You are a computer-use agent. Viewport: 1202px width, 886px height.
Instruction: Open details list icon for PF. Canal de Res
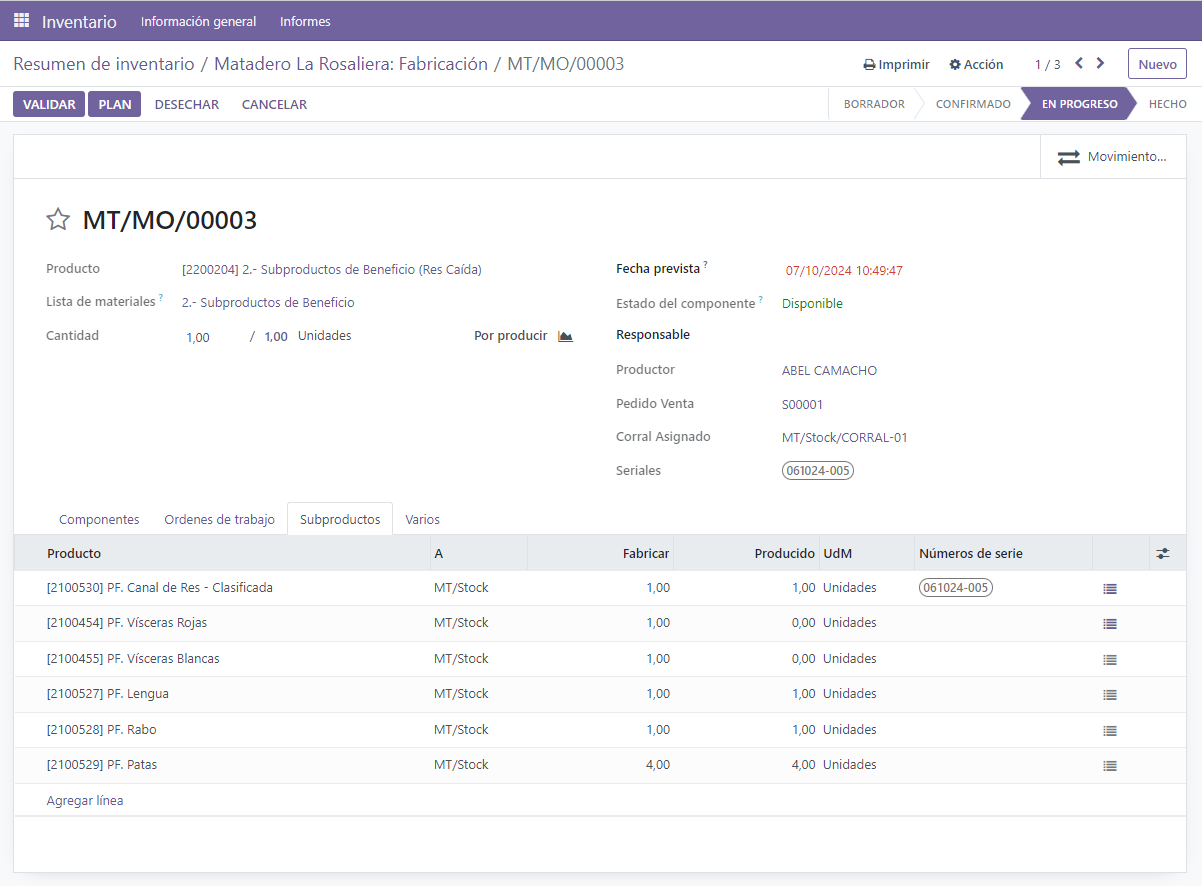tap(1109, 589)
